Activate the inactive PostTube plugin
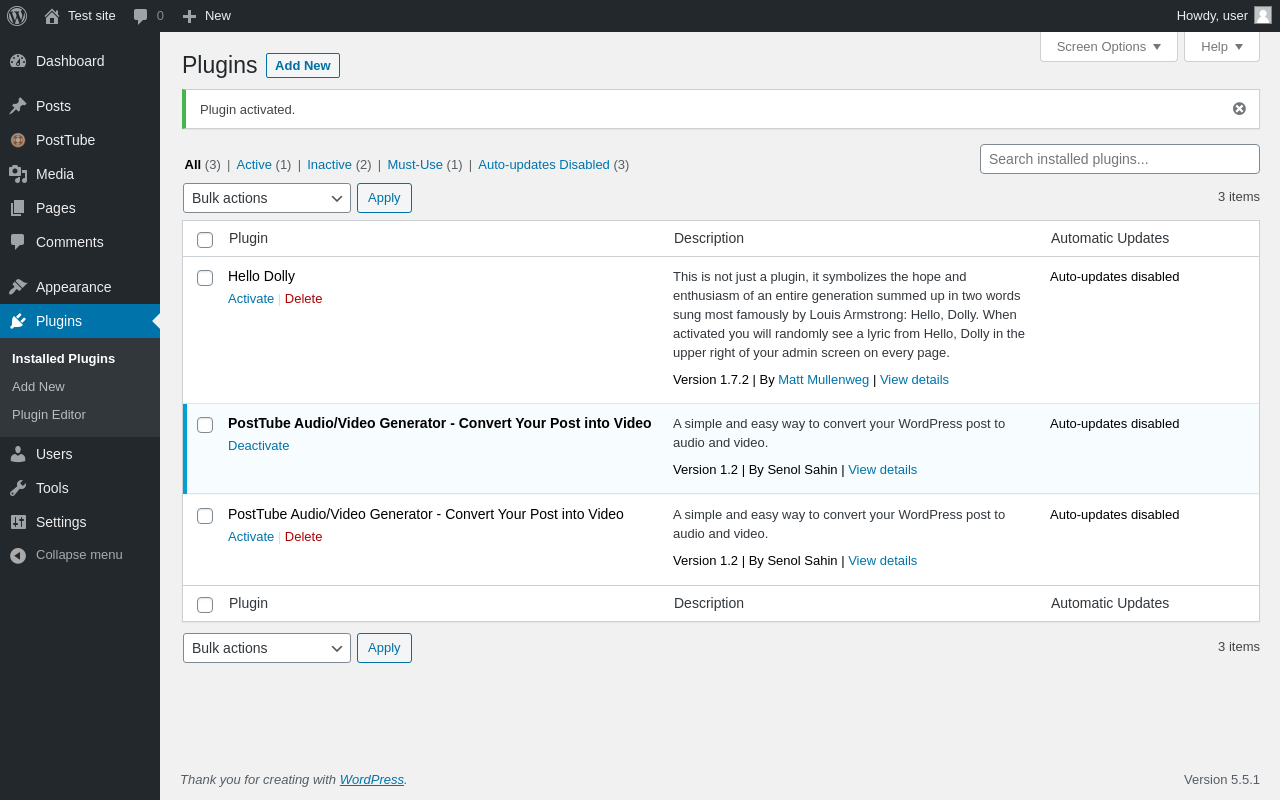 click(251, 537)
